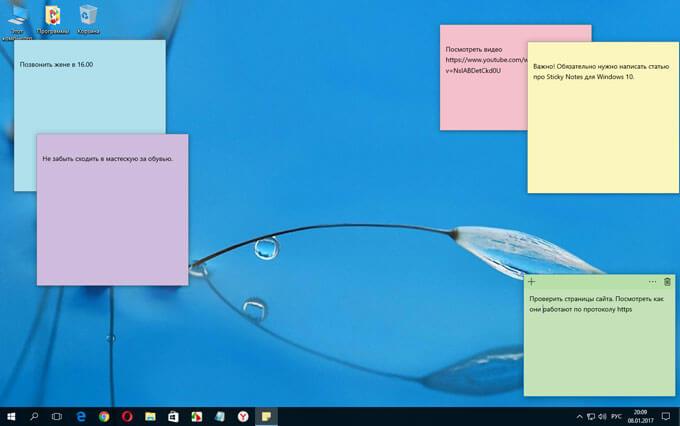
Task: Launch Opera browser from the taskbar
Action: pos(127,416)
